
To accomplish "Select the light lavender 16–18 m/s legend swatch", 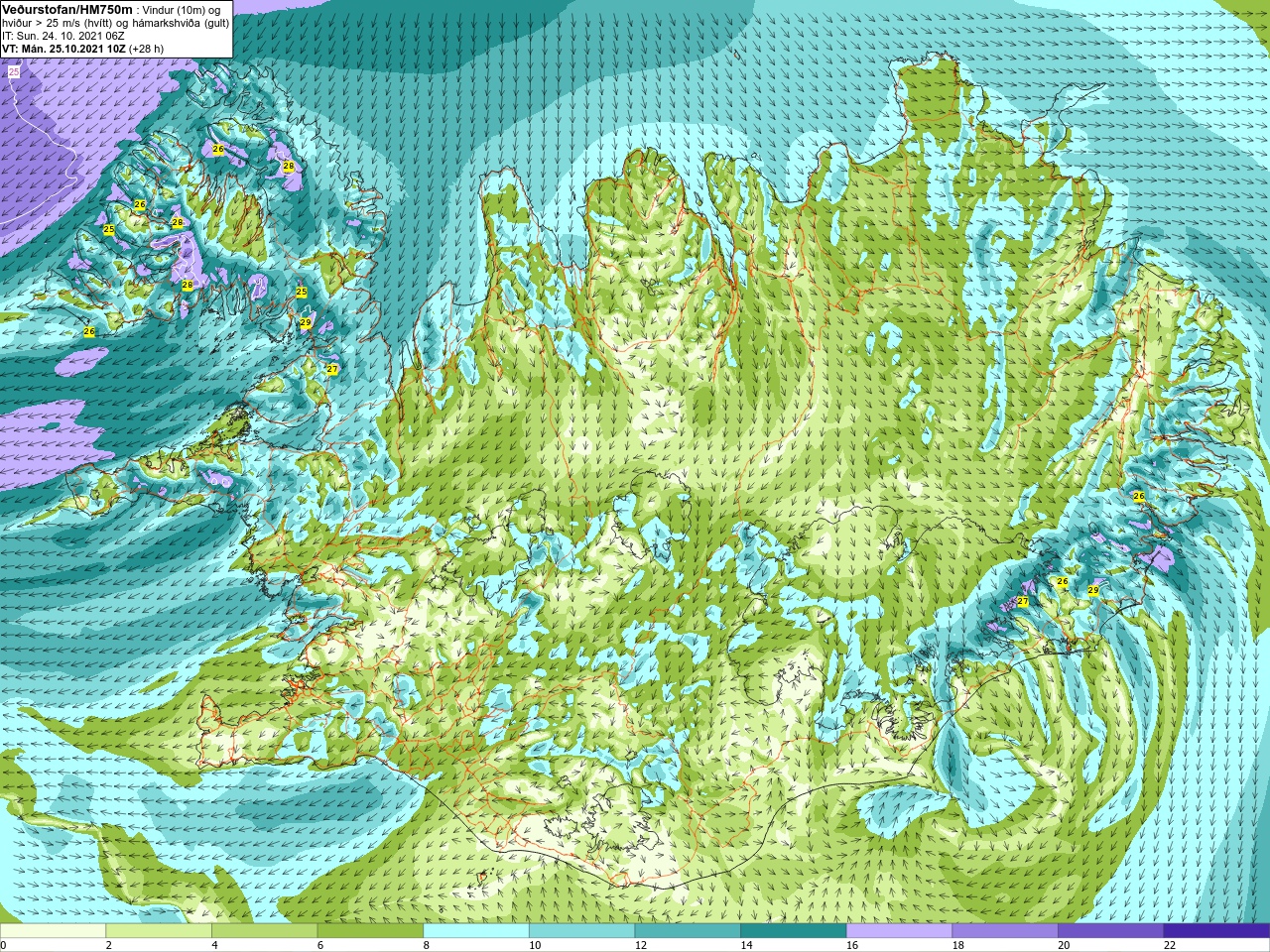I will (899, 931).
